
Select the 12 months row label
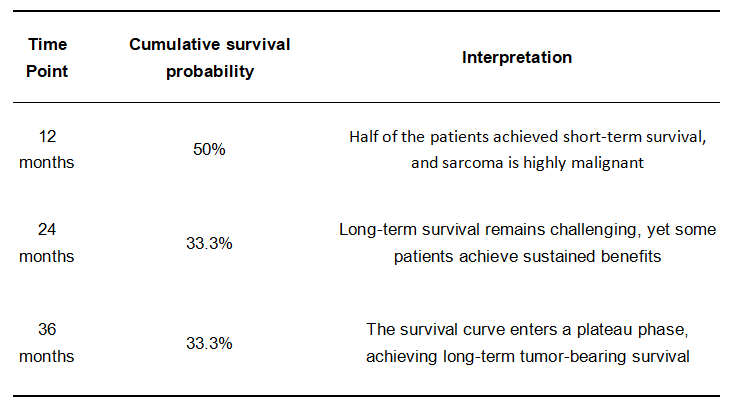47,149
